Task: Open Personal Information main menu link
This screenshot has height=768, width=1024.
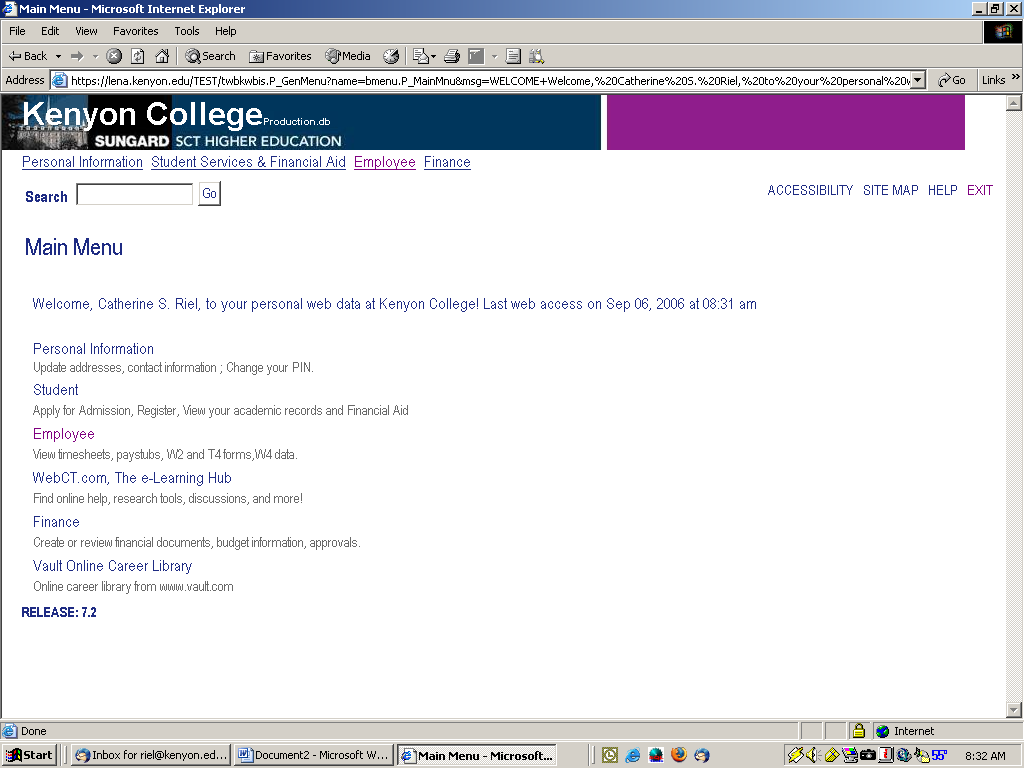Action: [x=93, y=349]
